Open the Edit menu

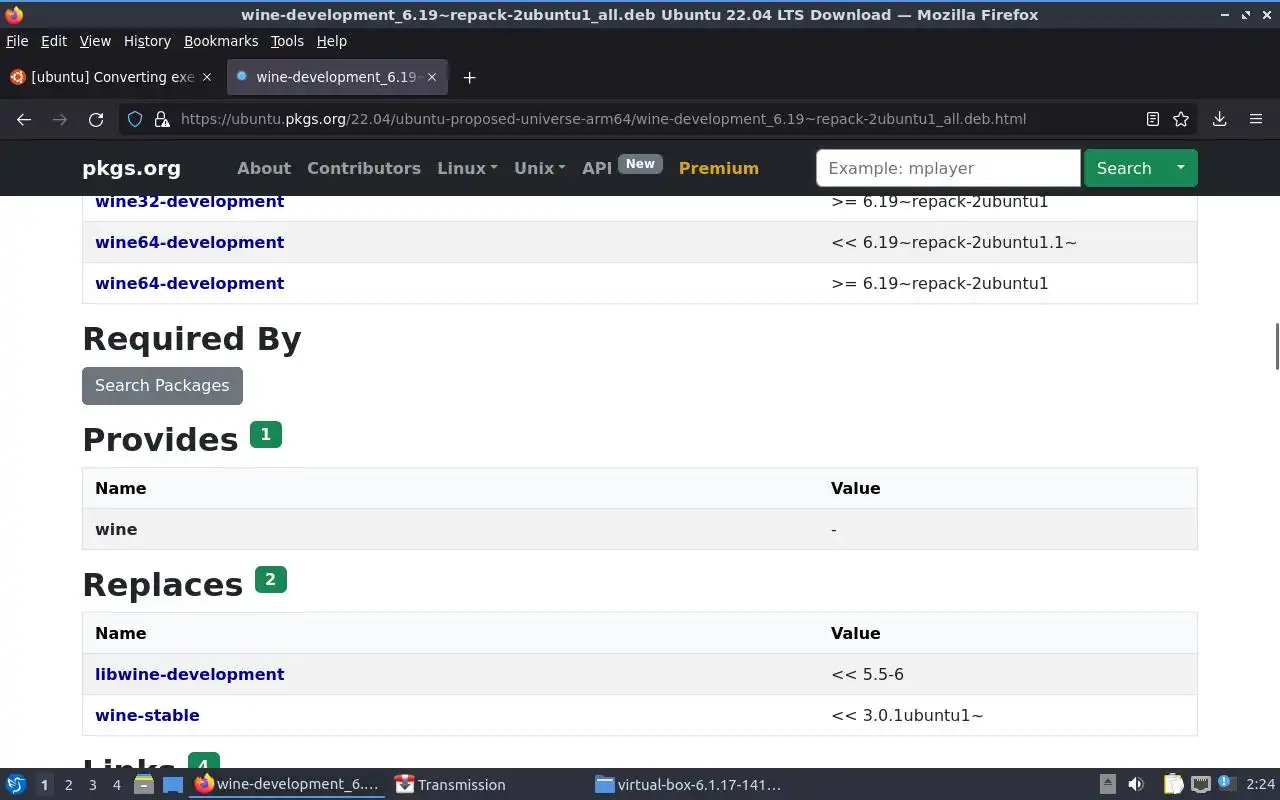(53, 41)
